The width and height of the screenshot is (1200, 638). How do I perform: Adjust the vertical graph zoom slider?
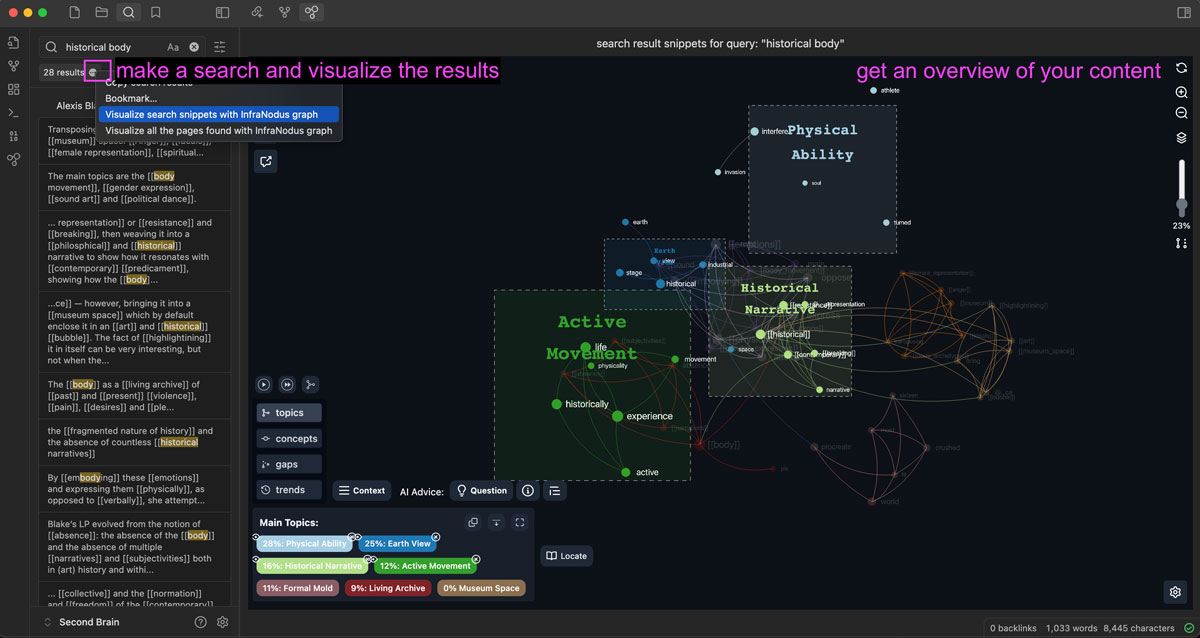point(1182,205)
